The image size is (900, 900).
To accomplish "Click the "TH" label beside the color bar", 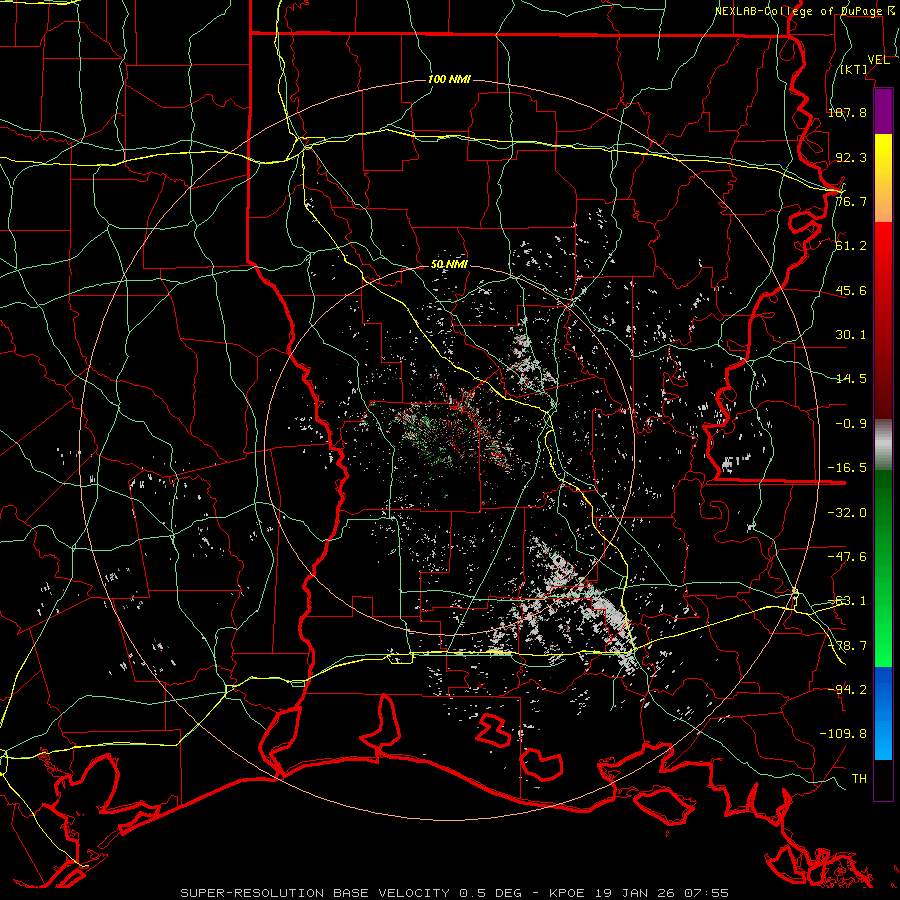I will (x=859, y=779).
